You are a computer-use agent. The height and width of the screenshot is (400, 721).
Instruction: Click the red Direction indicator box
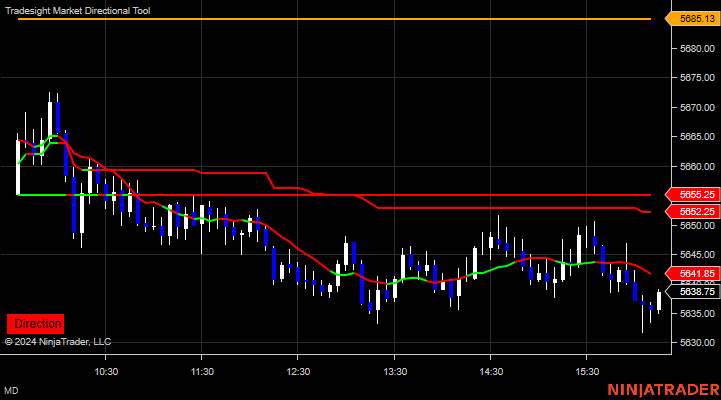click(x=35, y=324)
